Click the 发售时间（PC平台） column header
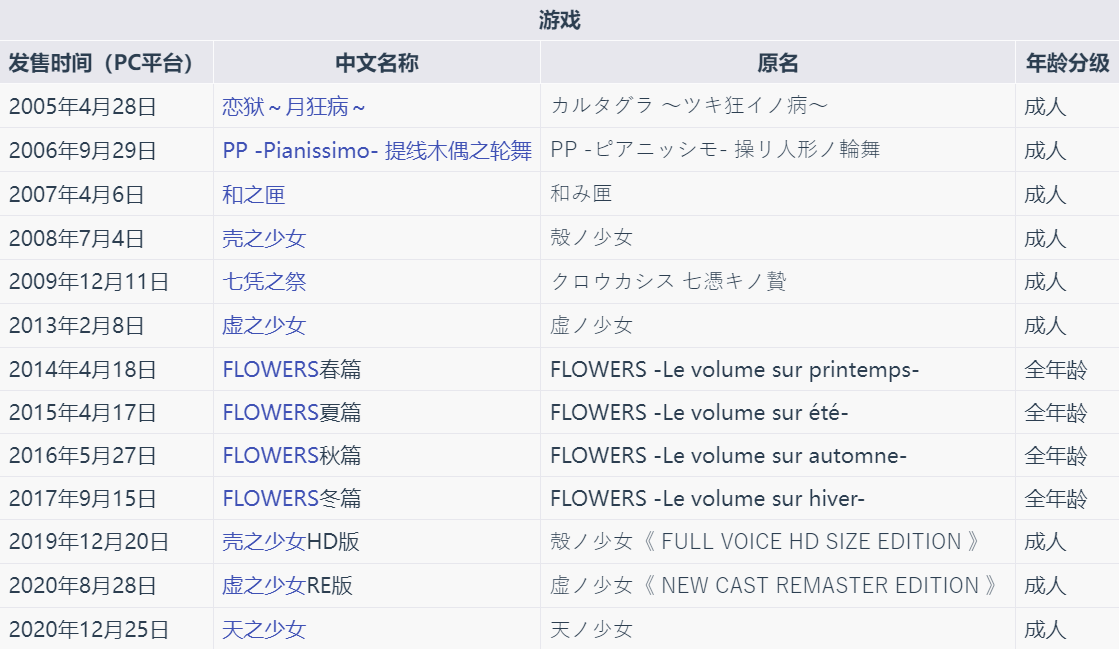The width and height of the screenshot is (1119, 649). [x=106, y=63]
